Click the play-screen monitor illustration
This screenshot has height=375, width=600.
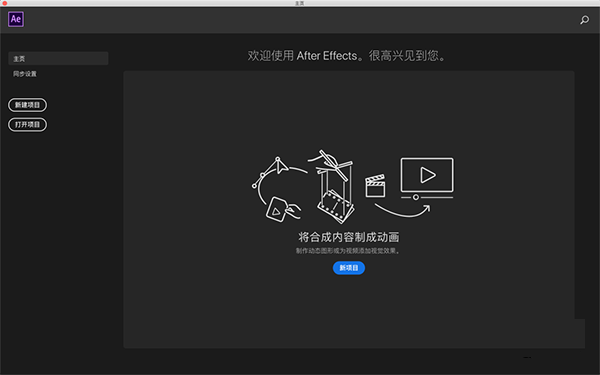click(427, 178)
